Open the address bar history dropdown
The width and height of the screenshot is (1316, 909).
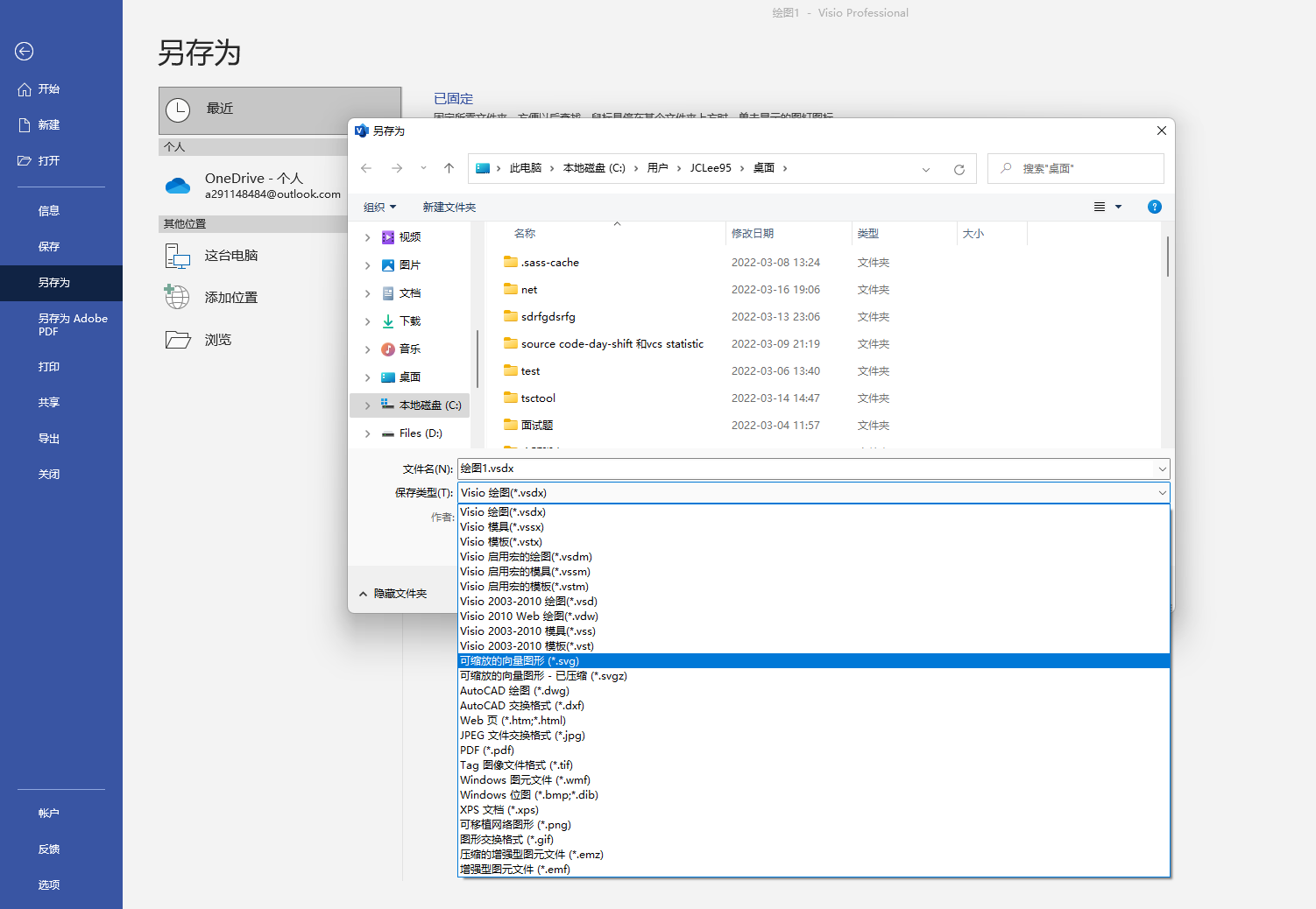[926, 169]
